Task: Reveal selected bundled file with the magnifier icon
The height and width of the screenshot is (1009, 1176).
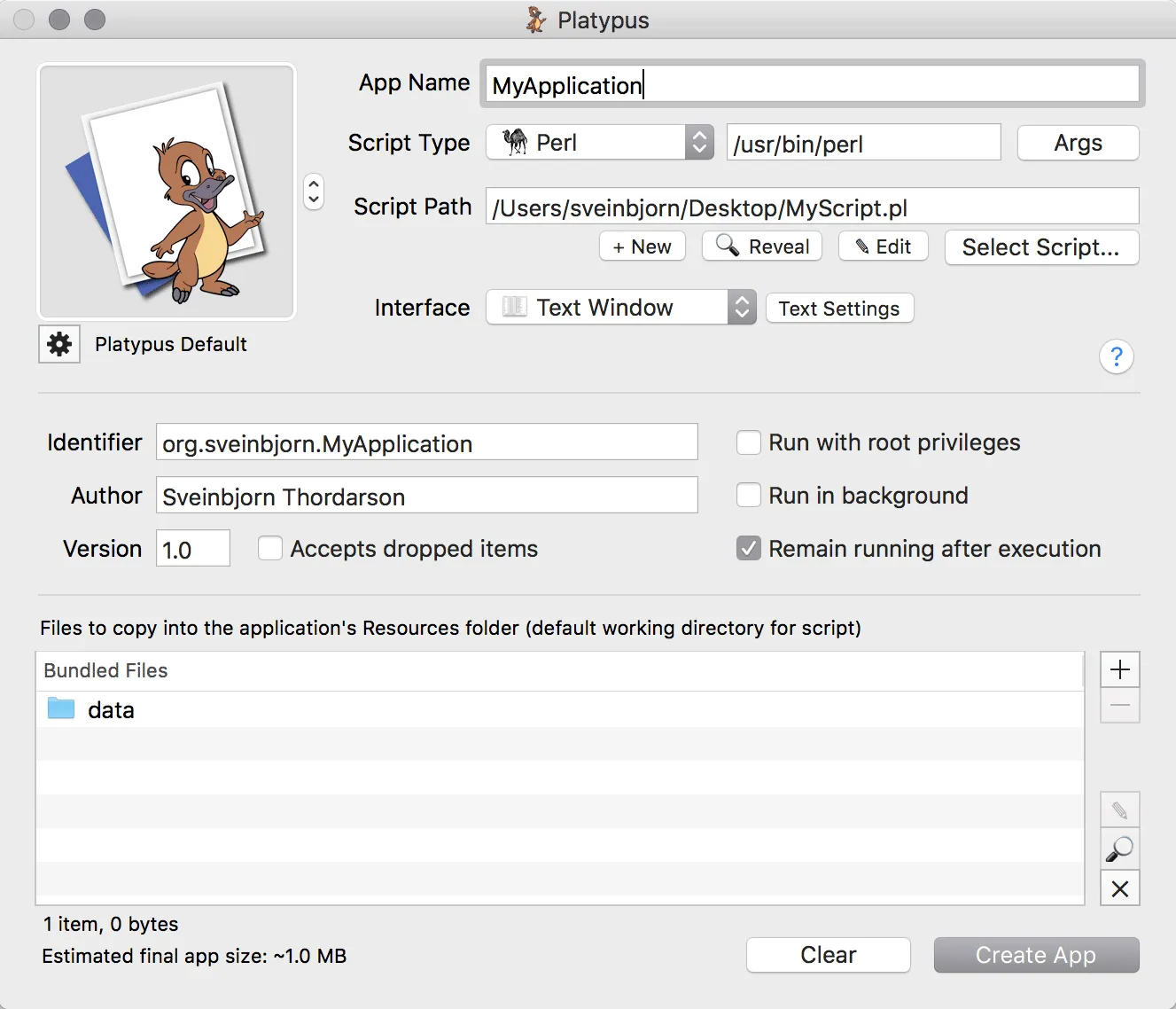Action: 1120,849
